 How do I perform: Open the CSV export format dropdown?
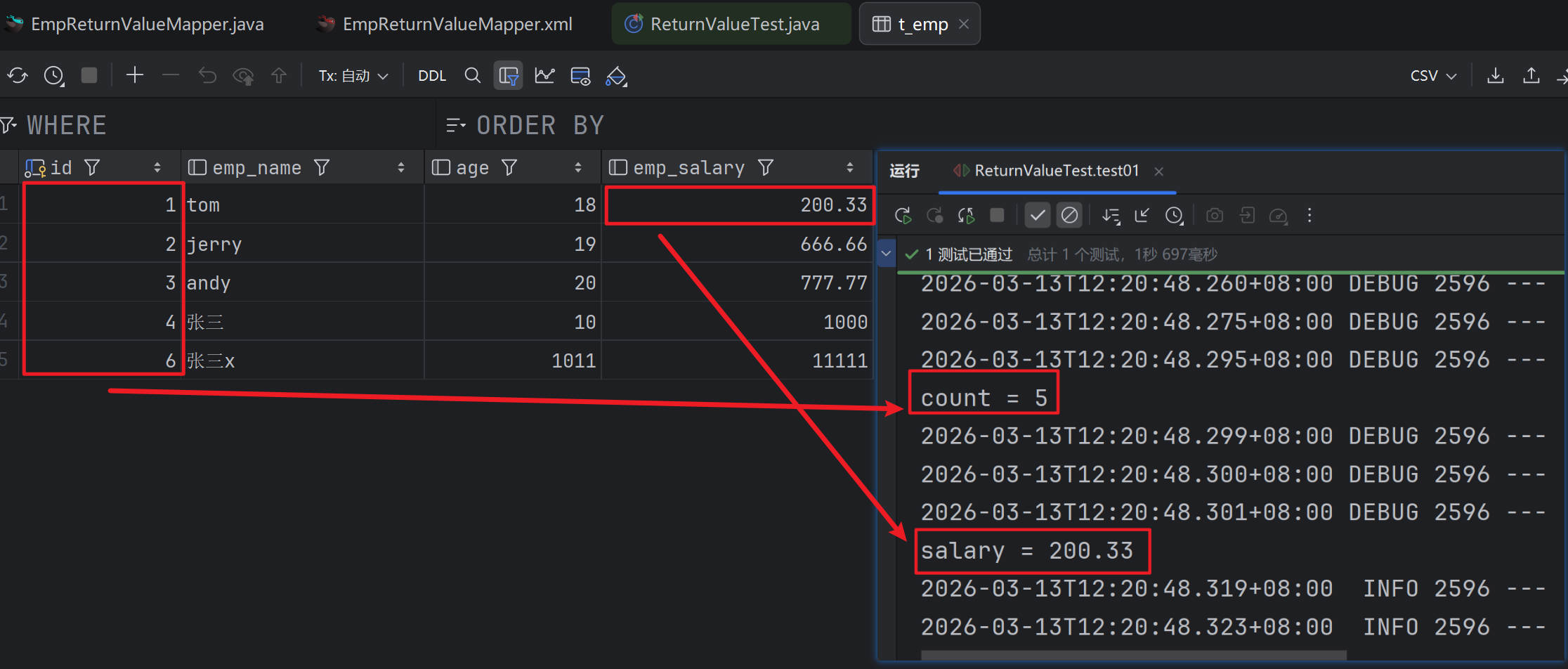coord(1433,76)
